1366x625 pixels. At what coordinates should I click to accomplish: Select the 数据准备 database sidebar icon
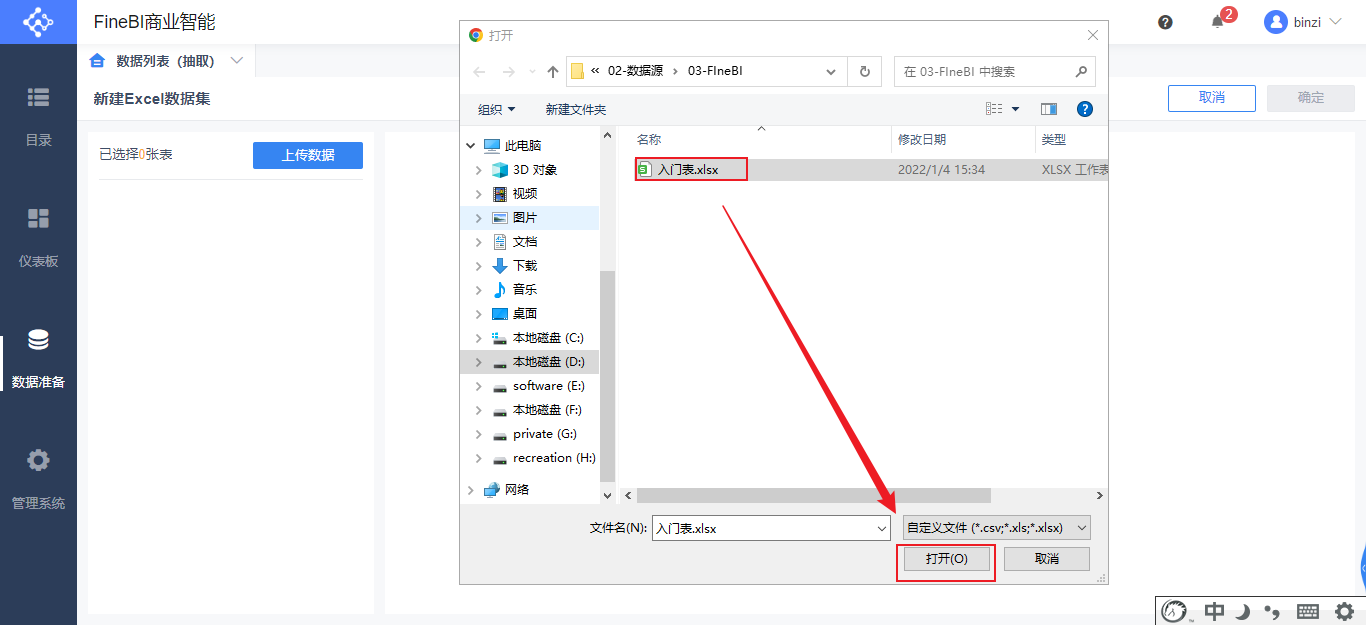click(38, 340)
